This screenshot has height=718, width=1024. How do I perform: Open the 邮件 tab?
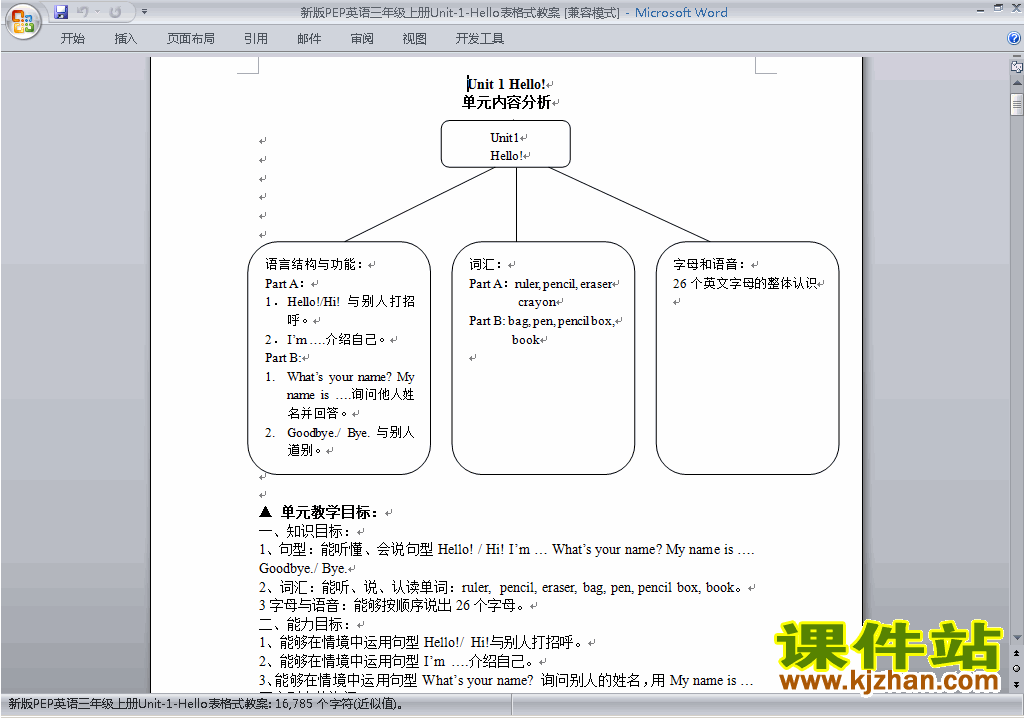pyautogui.click(x=309, y=39)
